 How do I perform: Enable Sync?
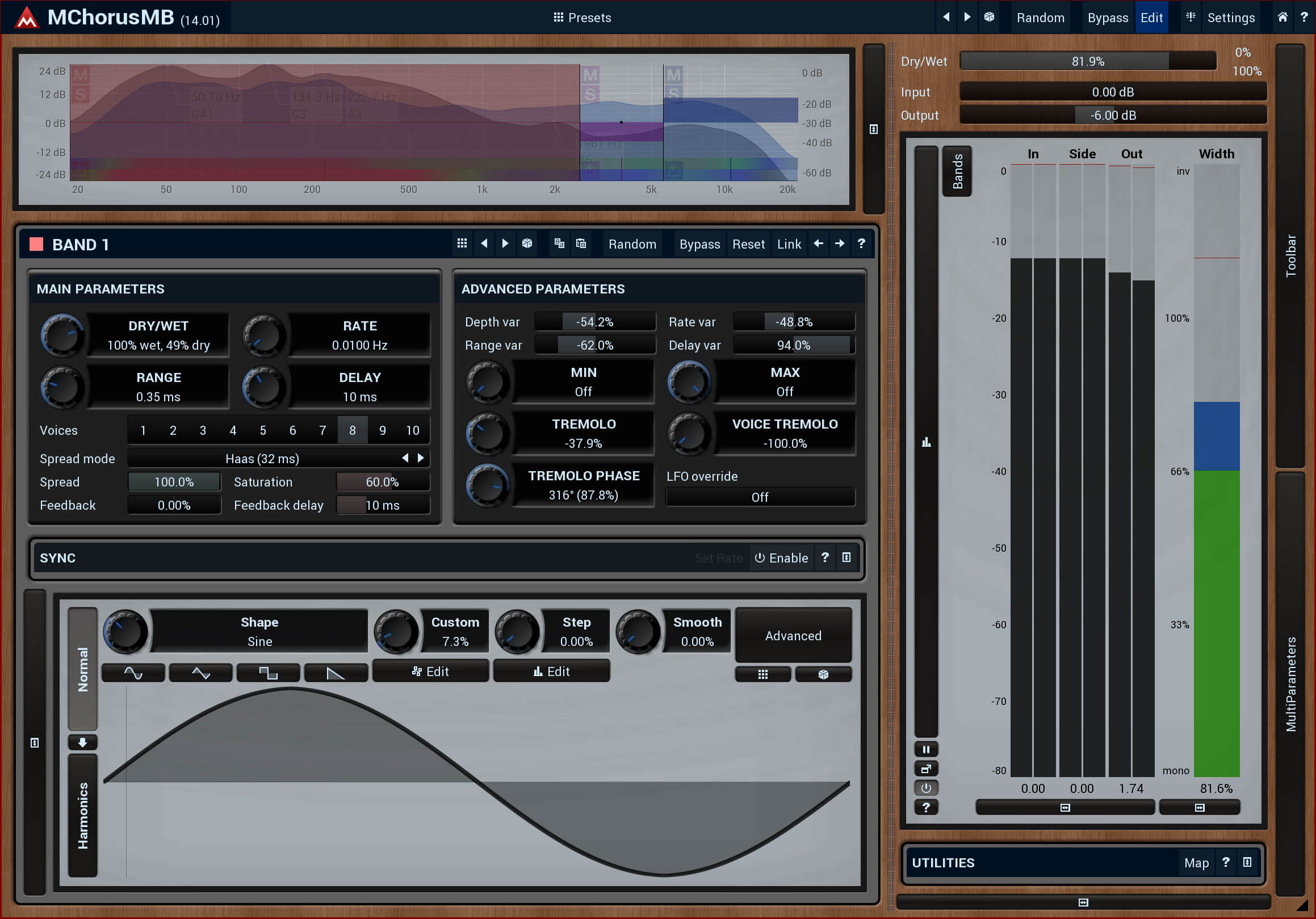[x=781, y=558]
